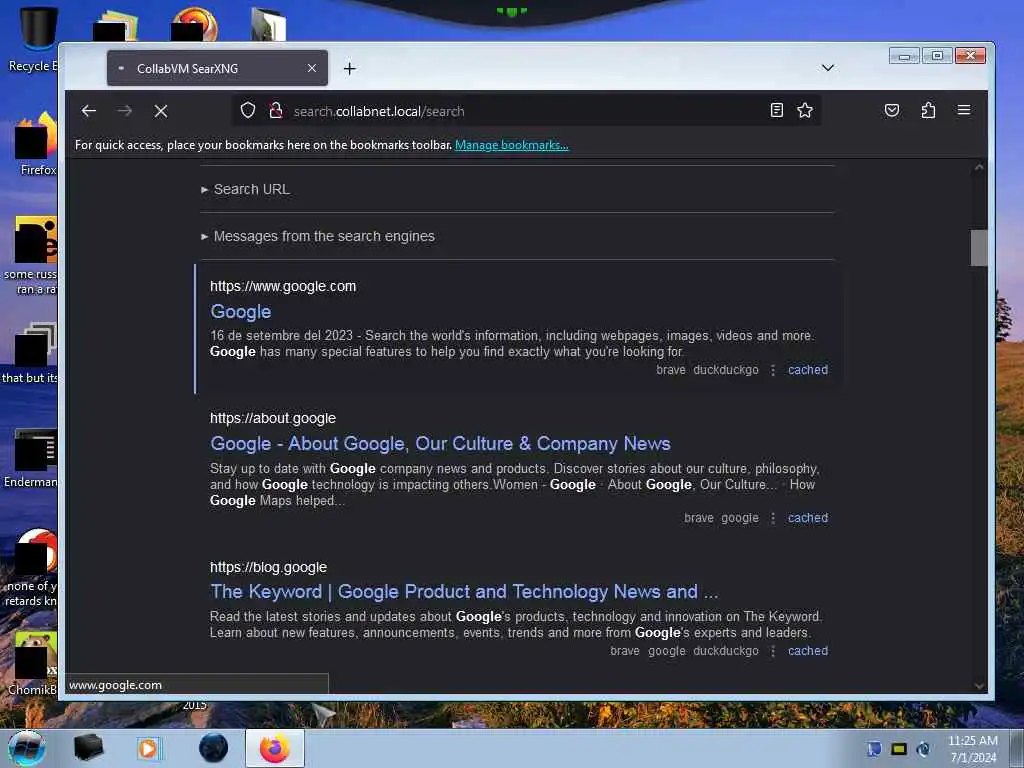Open the three-dot menu on the Google result

(773, 370)
